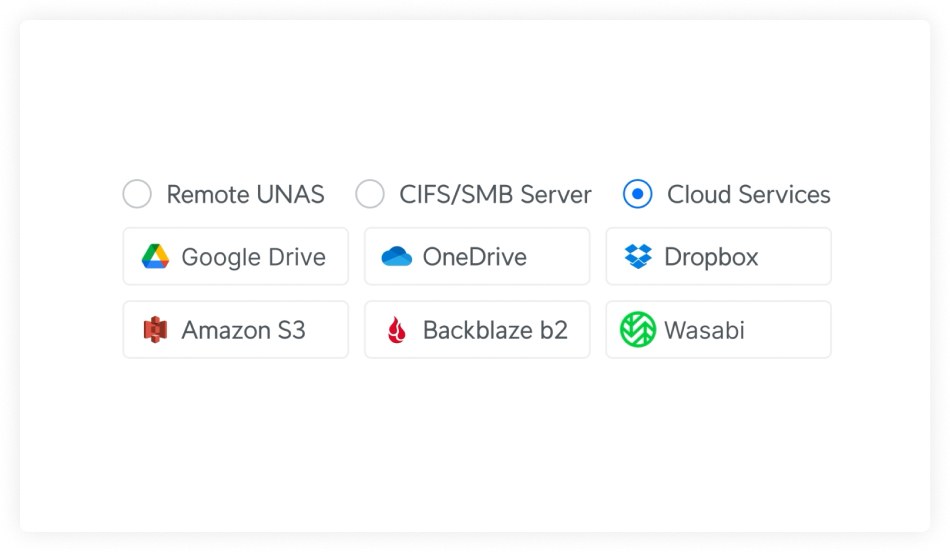
Task: Click the green Wasabi logo icon
Action: pyautogui.click(x=637, y=330)
